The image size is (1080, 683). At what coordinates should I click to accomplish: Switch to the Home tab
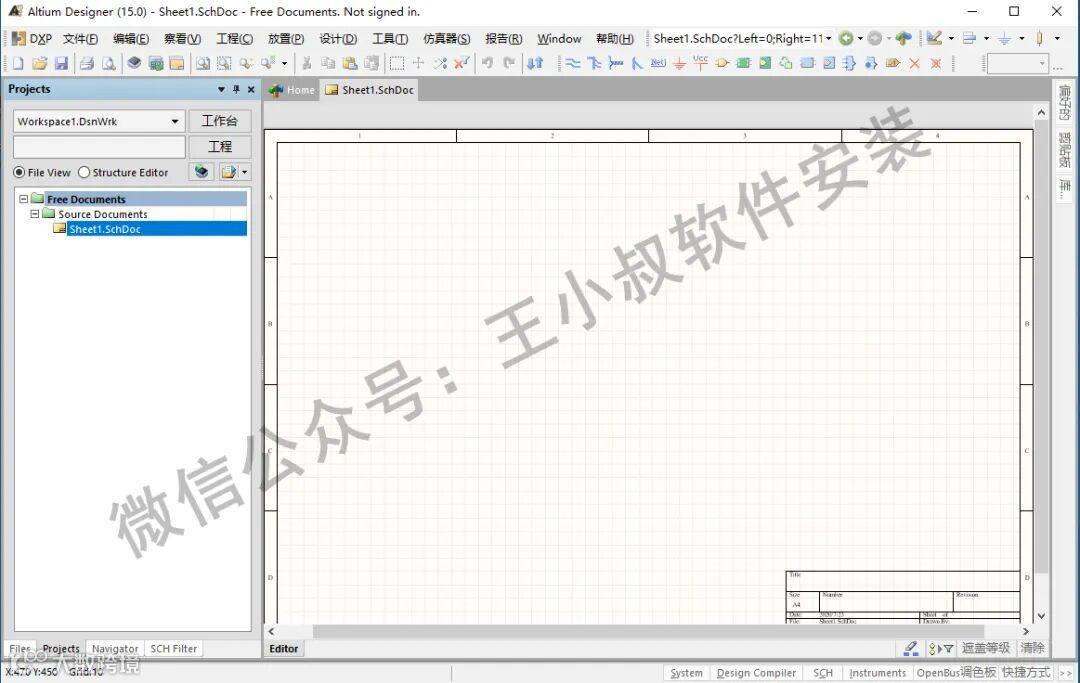(293, 90)
